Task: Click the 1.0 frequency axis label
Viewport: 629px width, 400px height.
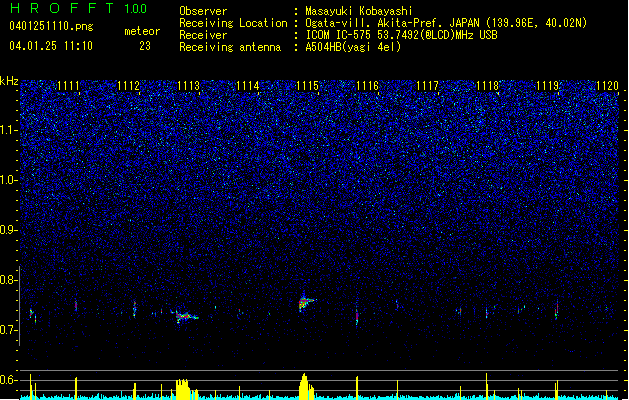Action: coord(8,180)
